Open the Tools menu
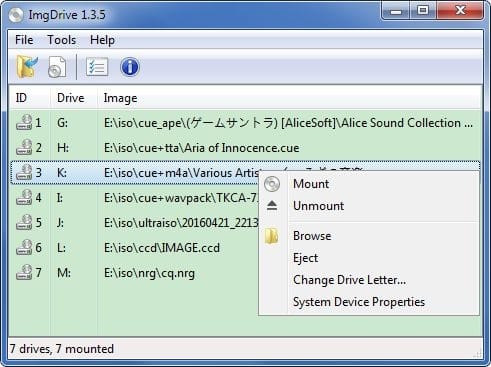 point(62,40)
